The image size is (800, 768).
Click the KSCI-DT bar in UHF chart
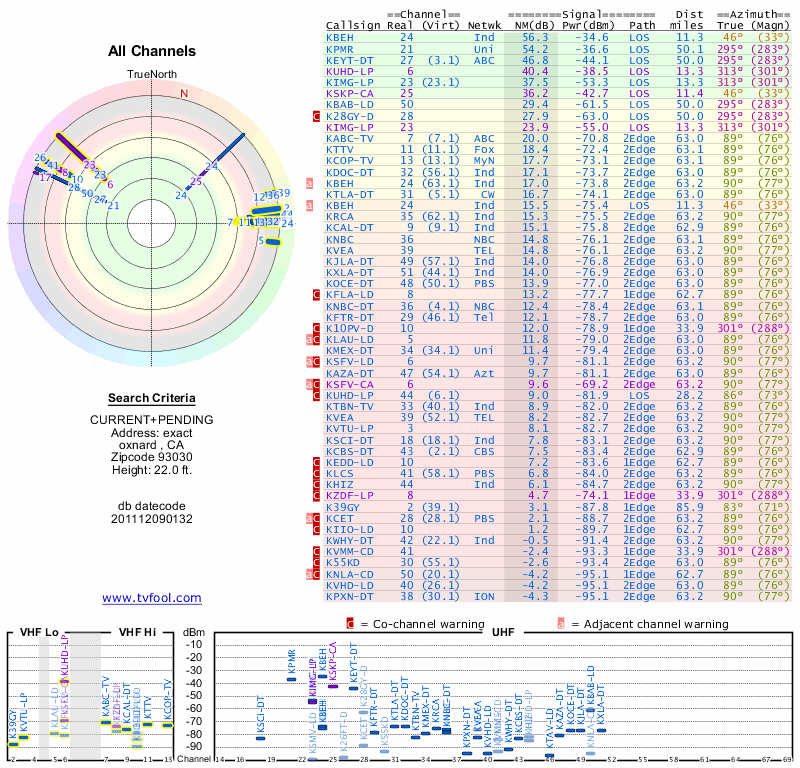[260, 738]
